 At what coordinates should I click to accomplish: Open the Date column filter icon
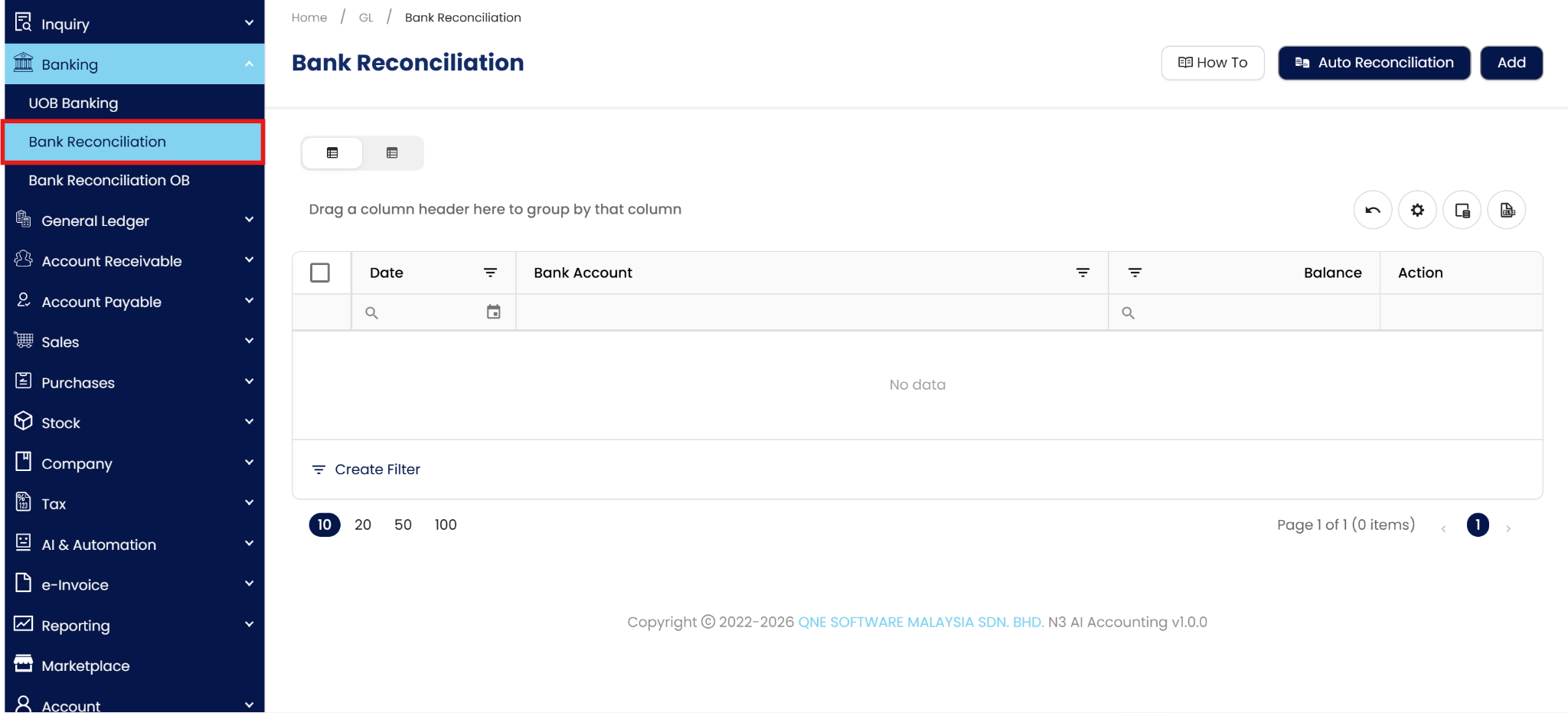click(490, 273)
